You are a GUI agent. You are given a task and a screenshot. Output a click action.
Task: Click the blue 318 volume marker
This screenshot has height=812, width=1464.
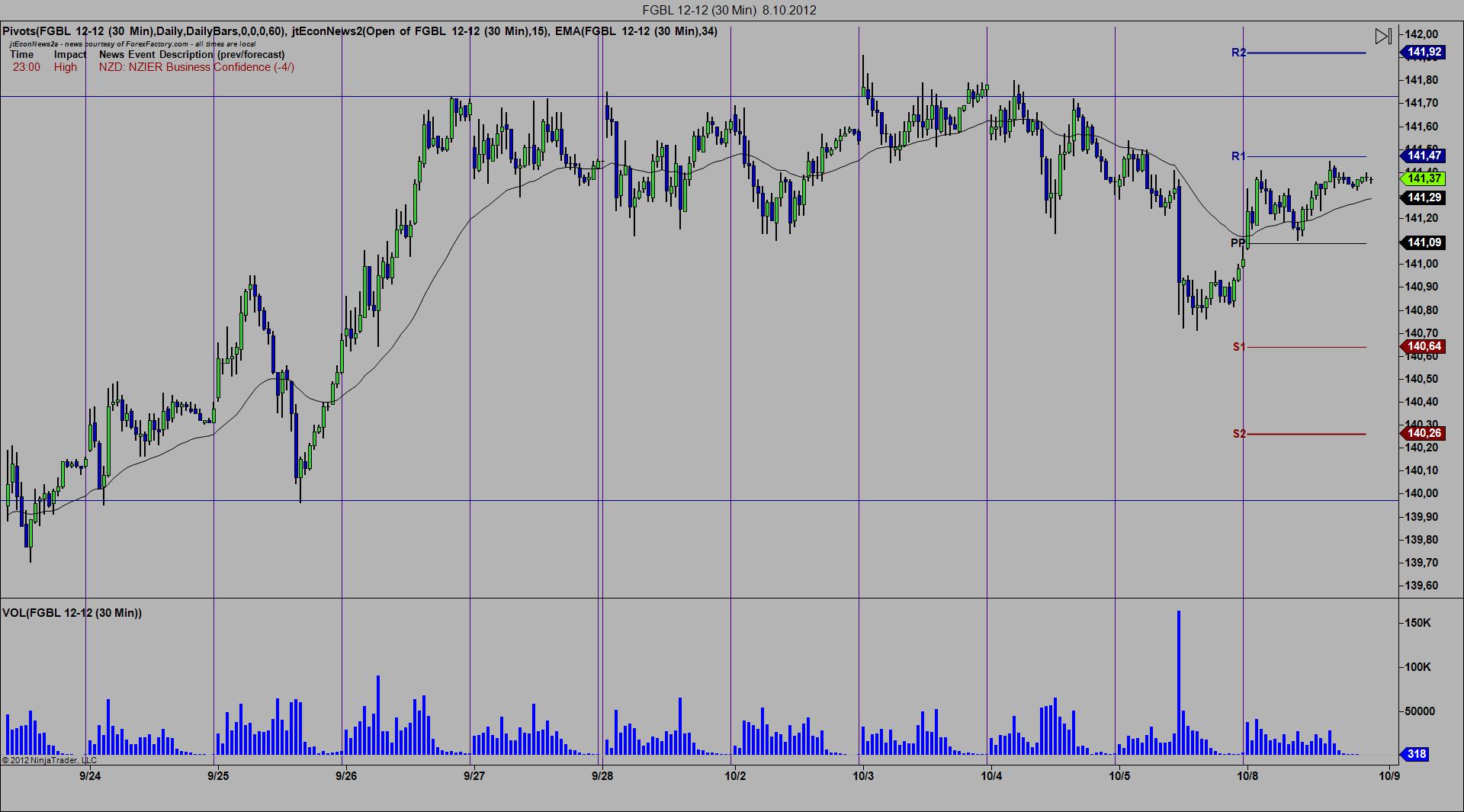pyautogui.click(x=1415, y=754)
